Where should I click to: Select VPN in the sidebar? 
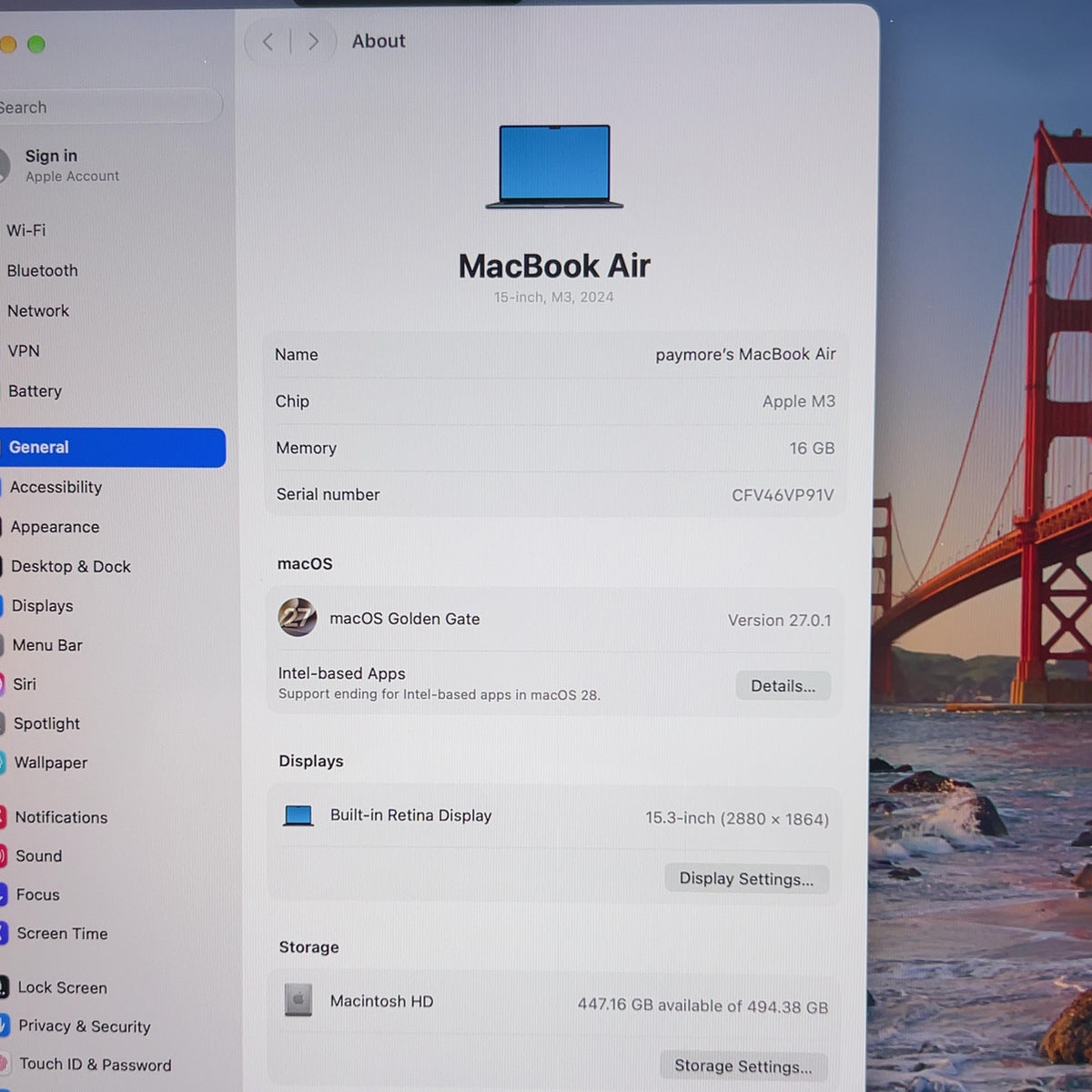point(24,350)
